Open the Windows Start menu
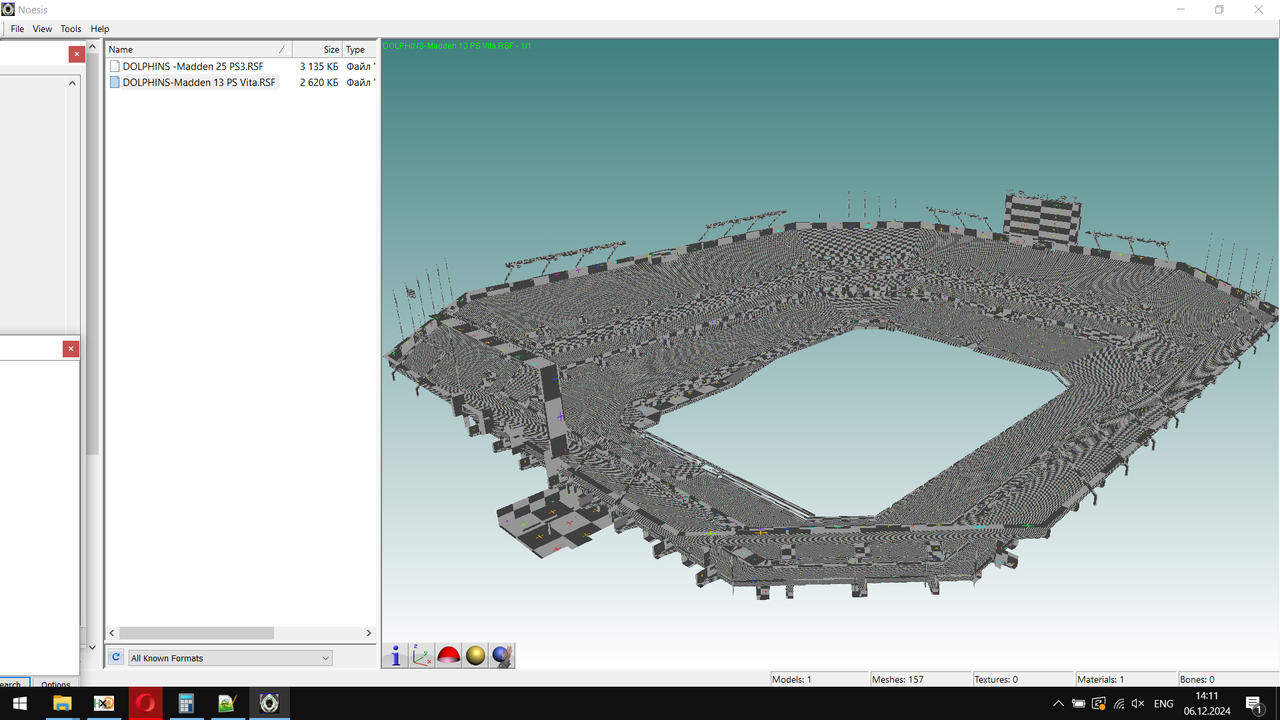The image size is (1280, 720). tap(19, 704)
